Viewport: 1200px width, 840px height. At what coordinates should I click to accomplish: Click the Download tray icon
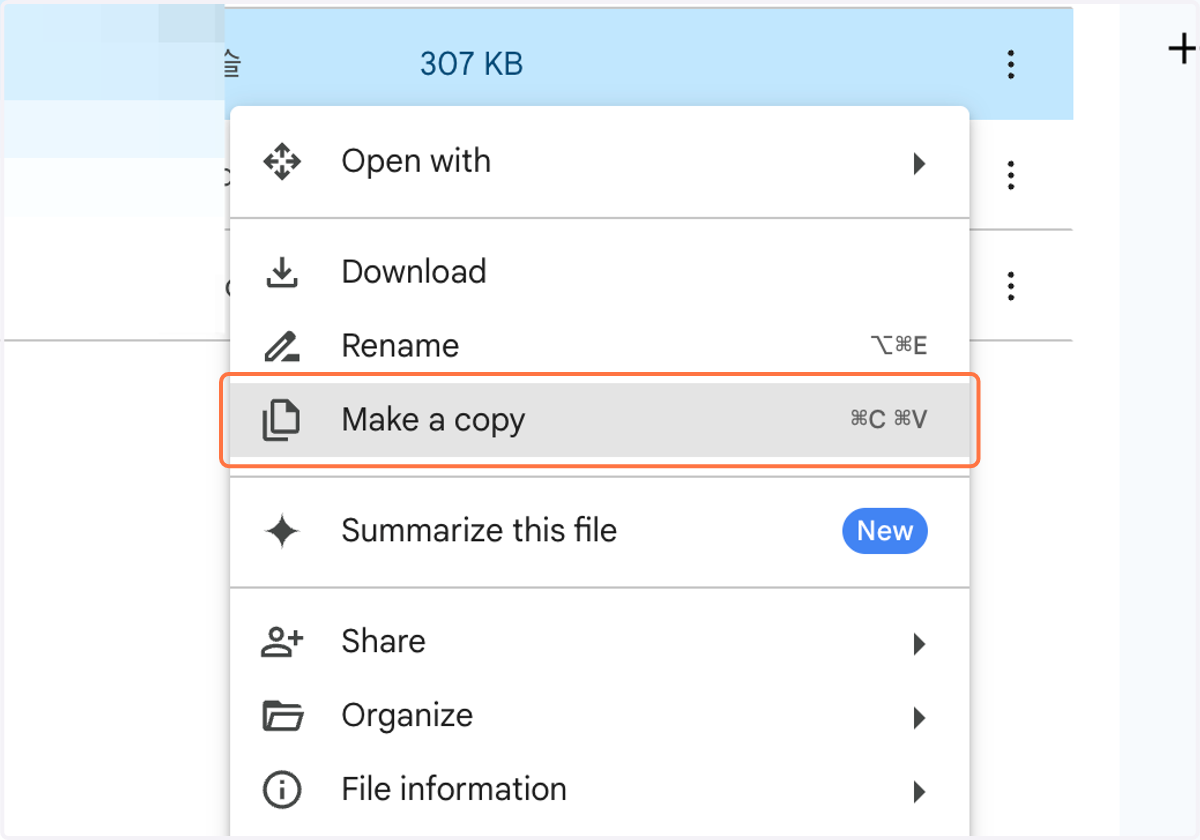[282, 272]
